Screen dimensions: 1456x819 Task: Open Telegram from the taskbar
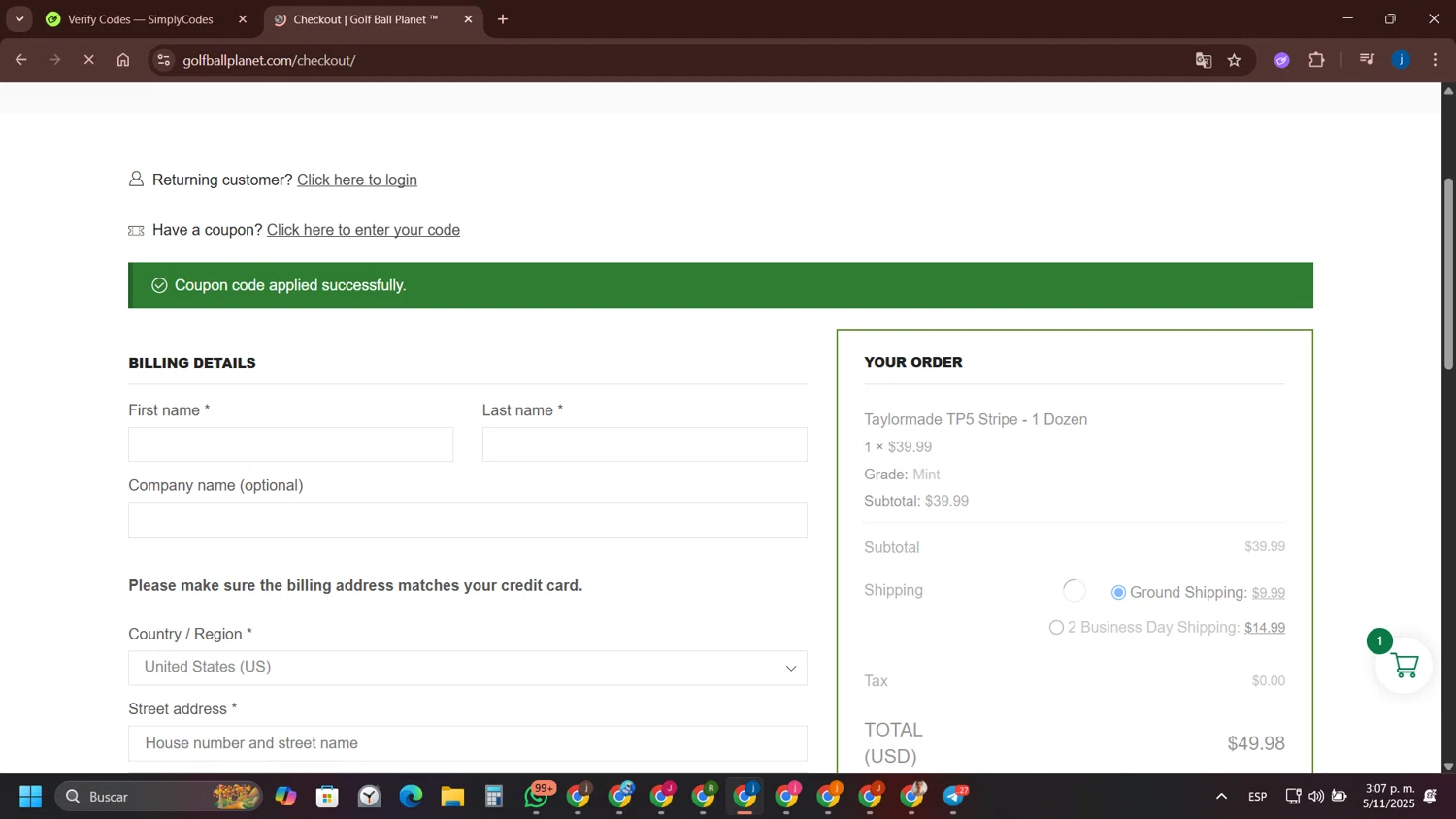click(954, 797)
